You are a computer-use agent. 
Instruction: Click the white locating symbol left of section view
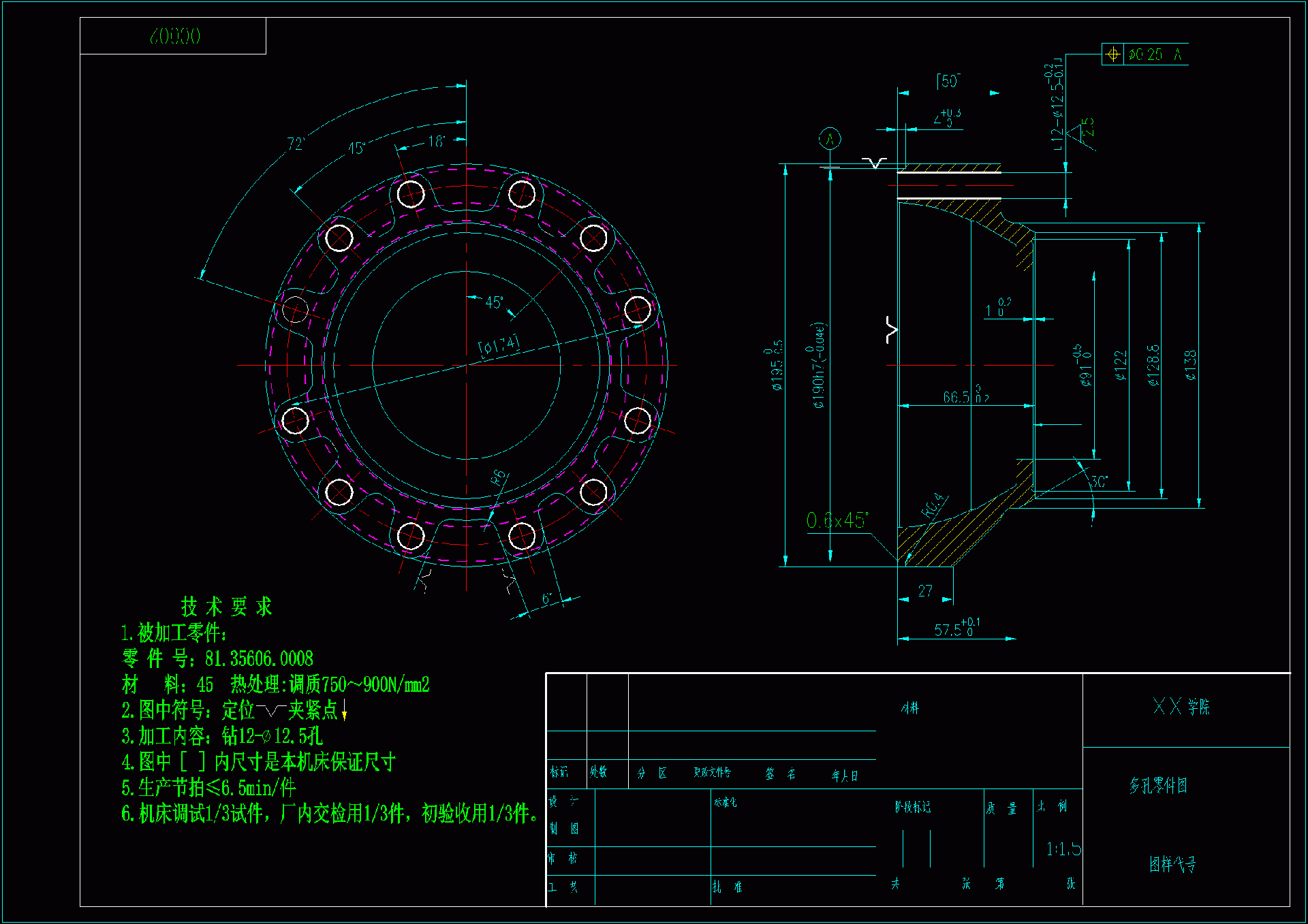click(x=891, y=330)
